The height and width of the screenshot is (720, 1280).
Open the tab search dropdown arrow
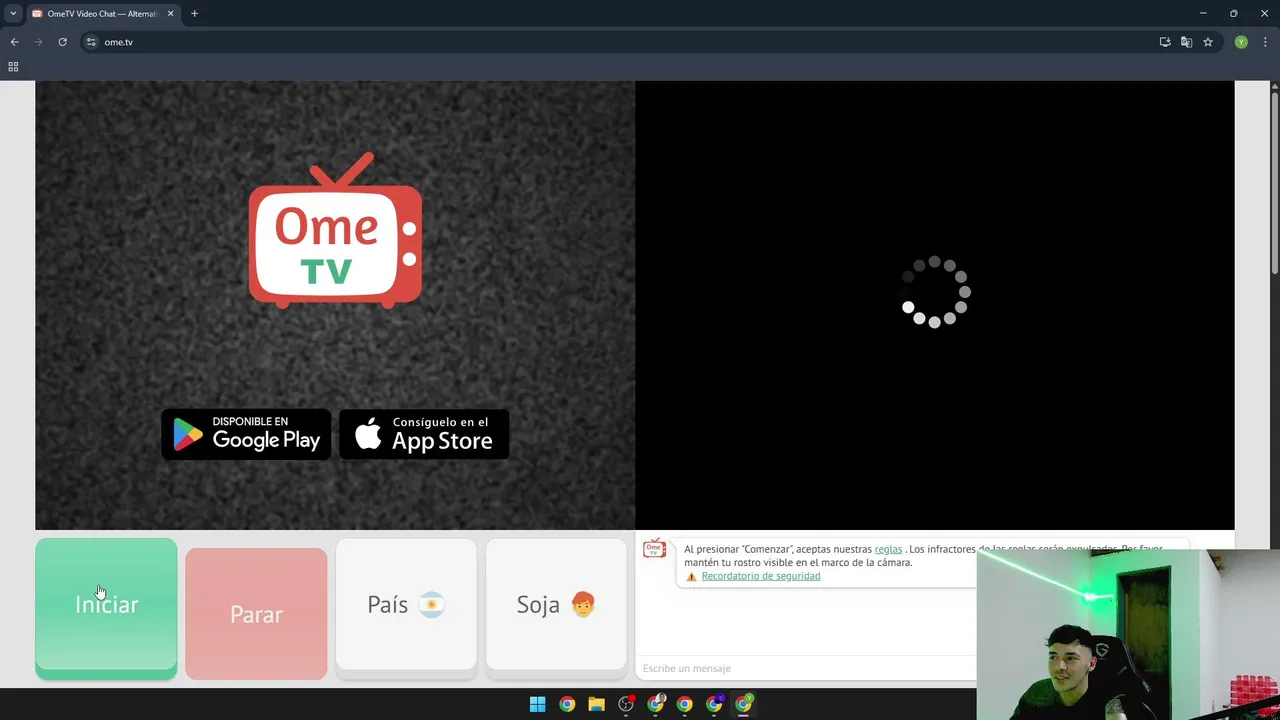(x=13, y=13)
